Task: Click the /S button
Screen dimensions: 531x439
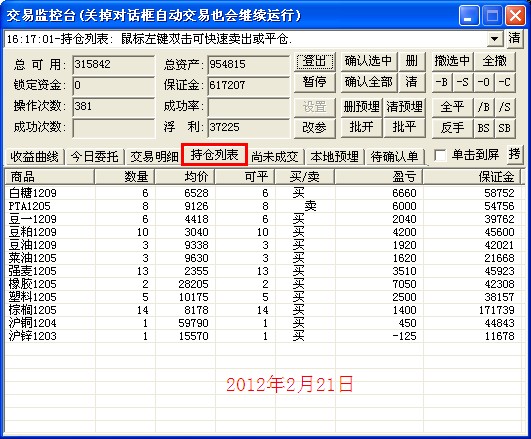Action: 505,107
